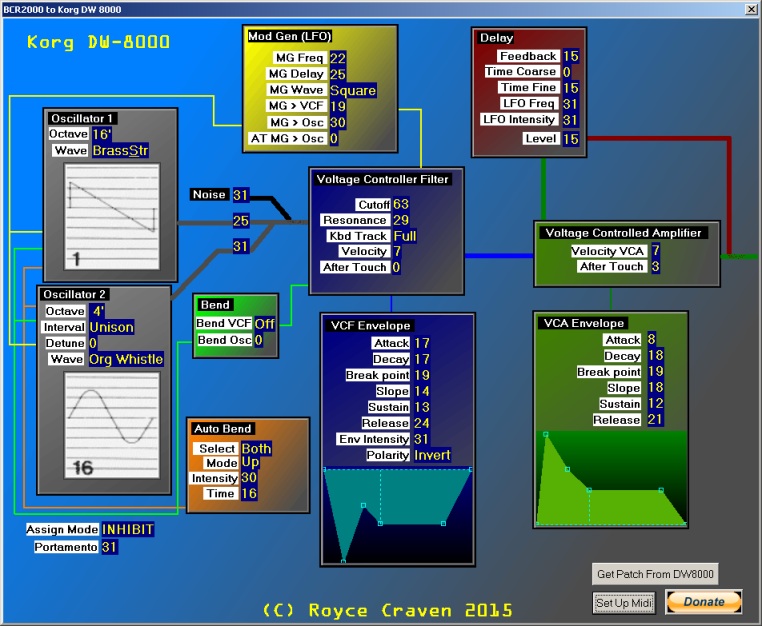Toggle Auto Bend Mode value Up
The image size is (762, 626).
point(250,462)
